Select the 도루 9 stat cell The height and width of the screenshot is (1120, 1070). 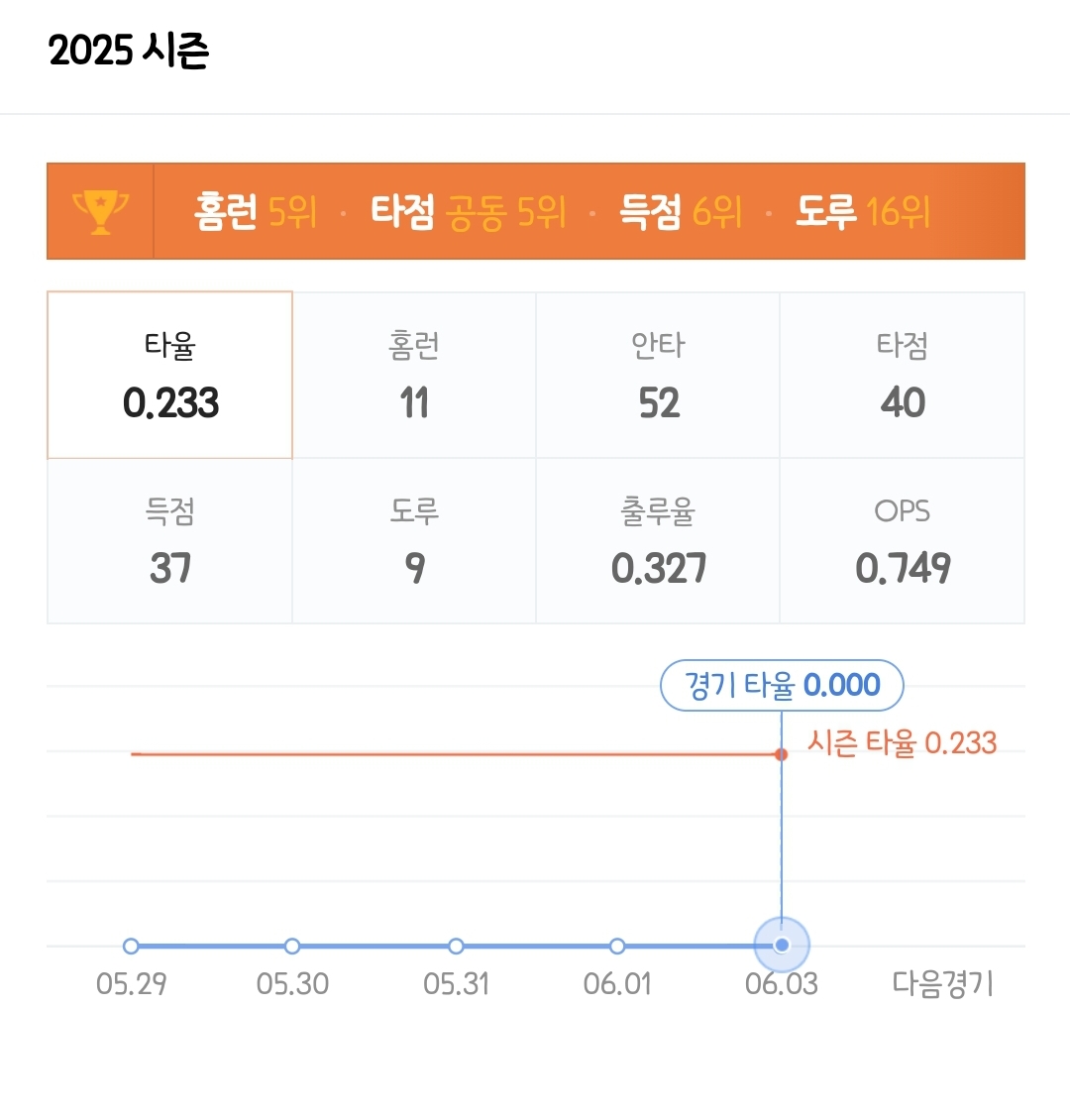(414, 541)
